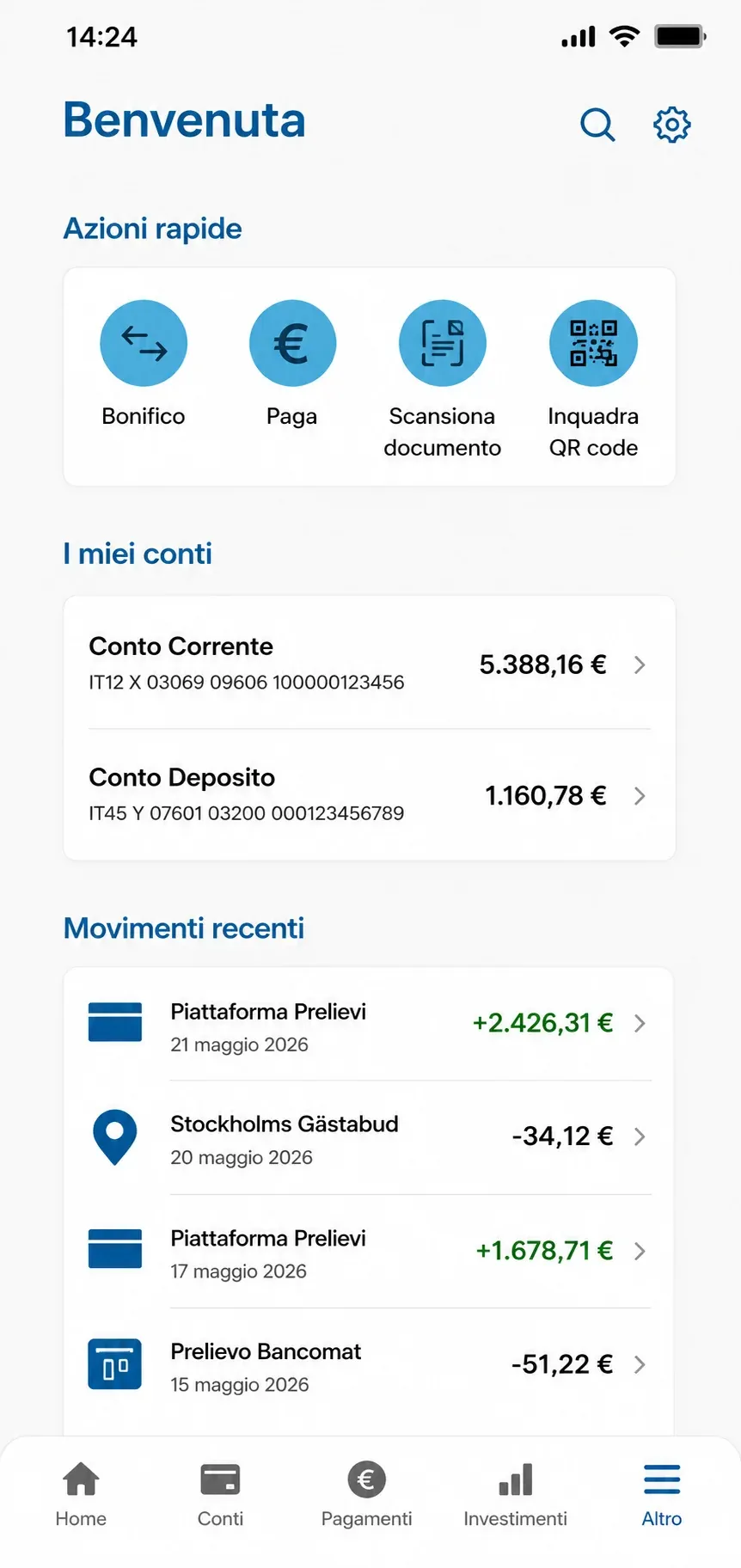Tap the Bonifico transfer arrows icon
This screenshot has height=1568, width=741.
144,343
